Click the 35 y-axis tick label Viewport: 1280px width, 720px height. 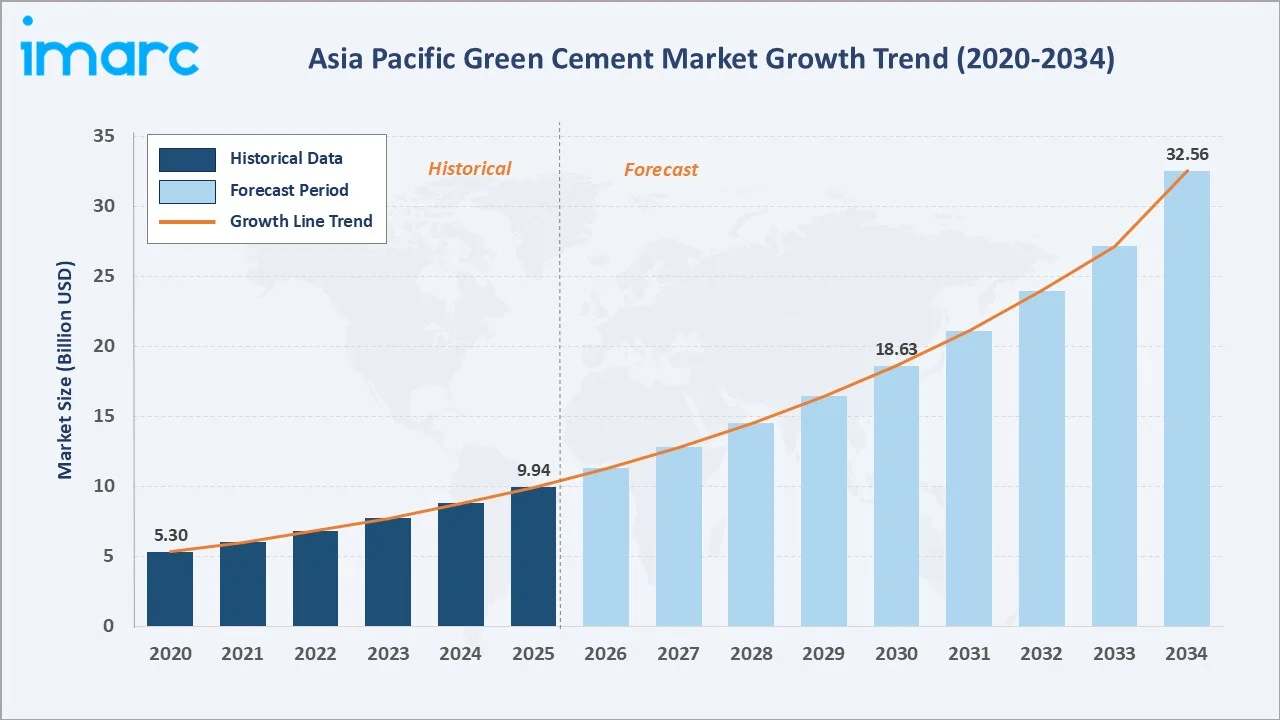point(104,136)
